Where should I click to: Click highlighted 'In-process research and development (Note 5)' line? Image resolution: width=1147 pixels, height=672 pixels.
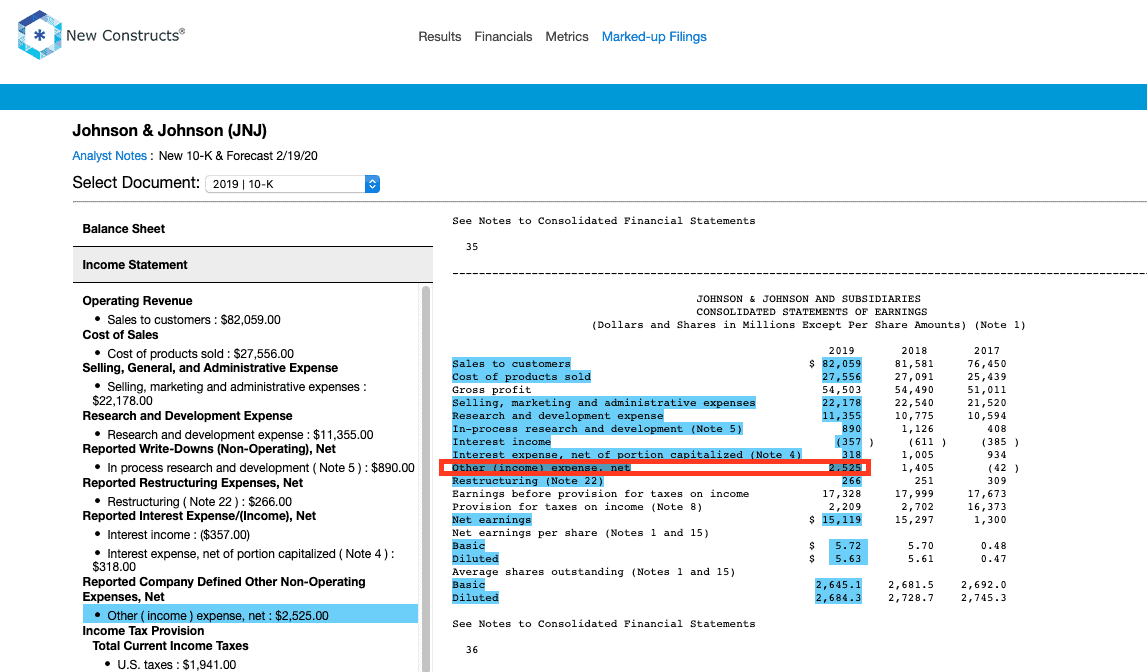tap(597, 429)
